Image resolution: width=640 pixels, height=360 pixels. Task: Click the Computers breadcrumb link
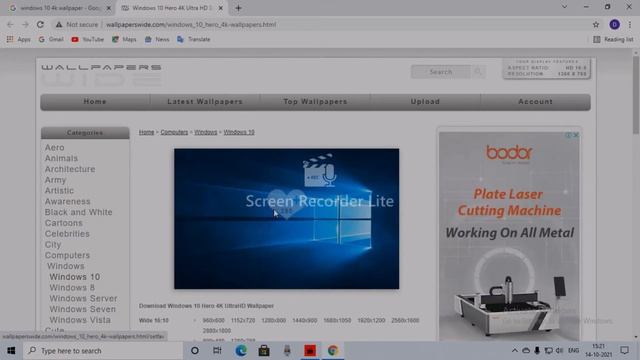[174, 132]
